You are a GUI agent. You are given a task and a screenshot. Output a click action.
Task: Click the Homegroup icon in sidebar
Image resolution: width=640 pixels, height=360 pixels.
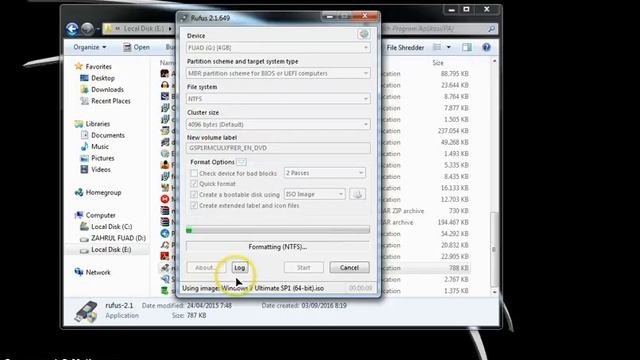click(x=79, y=192)
